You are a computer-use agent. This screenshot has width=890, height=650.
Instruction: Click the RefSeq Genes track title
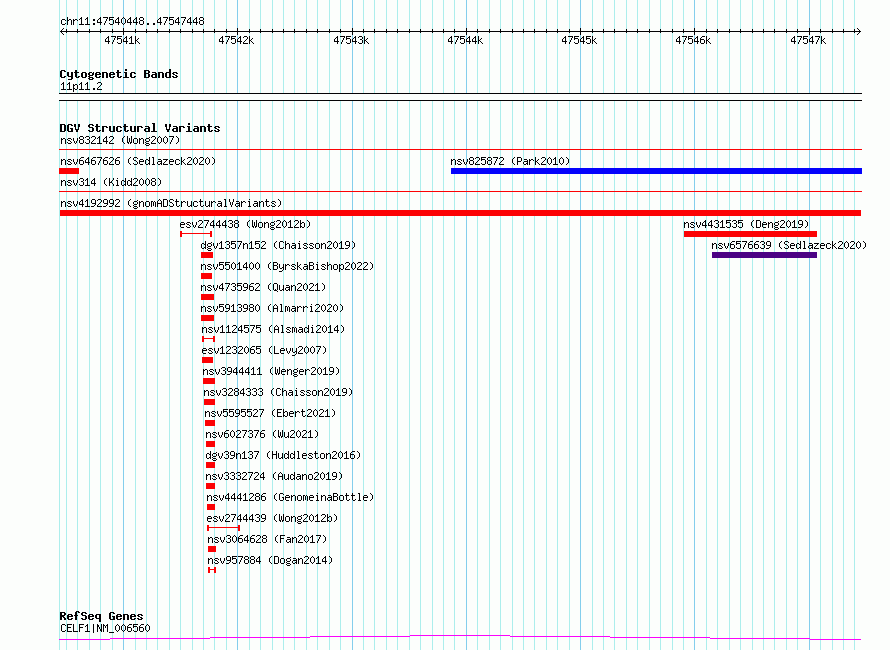[x=101, y=617]
